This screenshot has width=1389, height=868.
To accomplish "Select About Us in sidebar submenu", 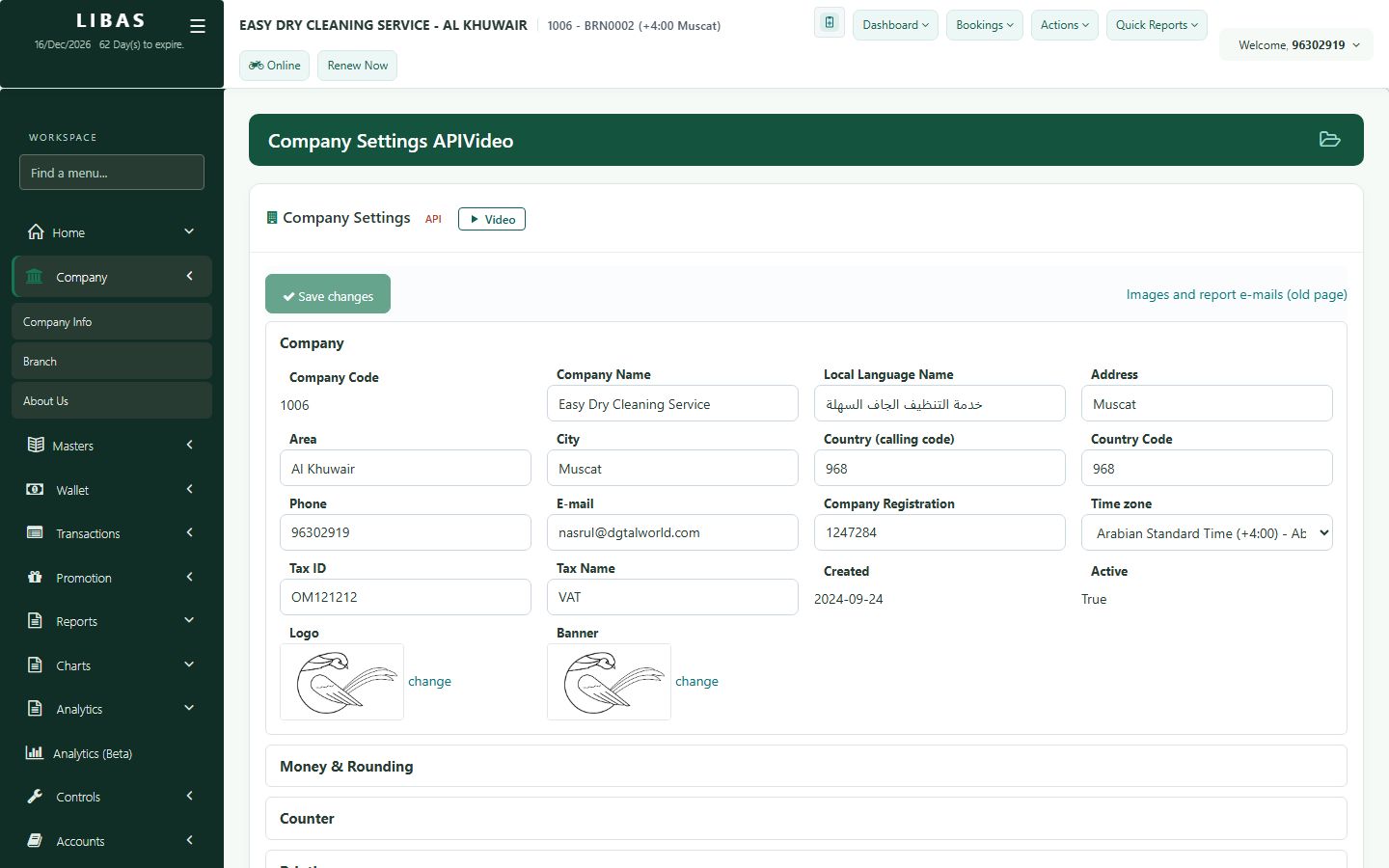I will pyautogui.click(x=112, y=400).
